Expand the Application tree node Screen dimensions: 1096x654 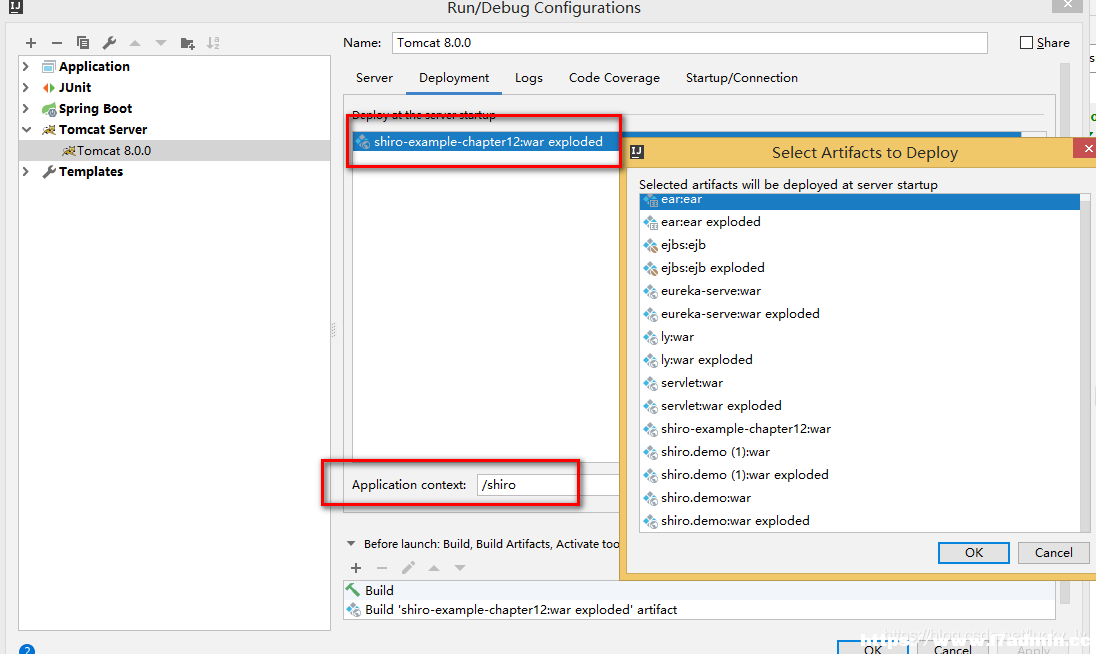point(26,66)
